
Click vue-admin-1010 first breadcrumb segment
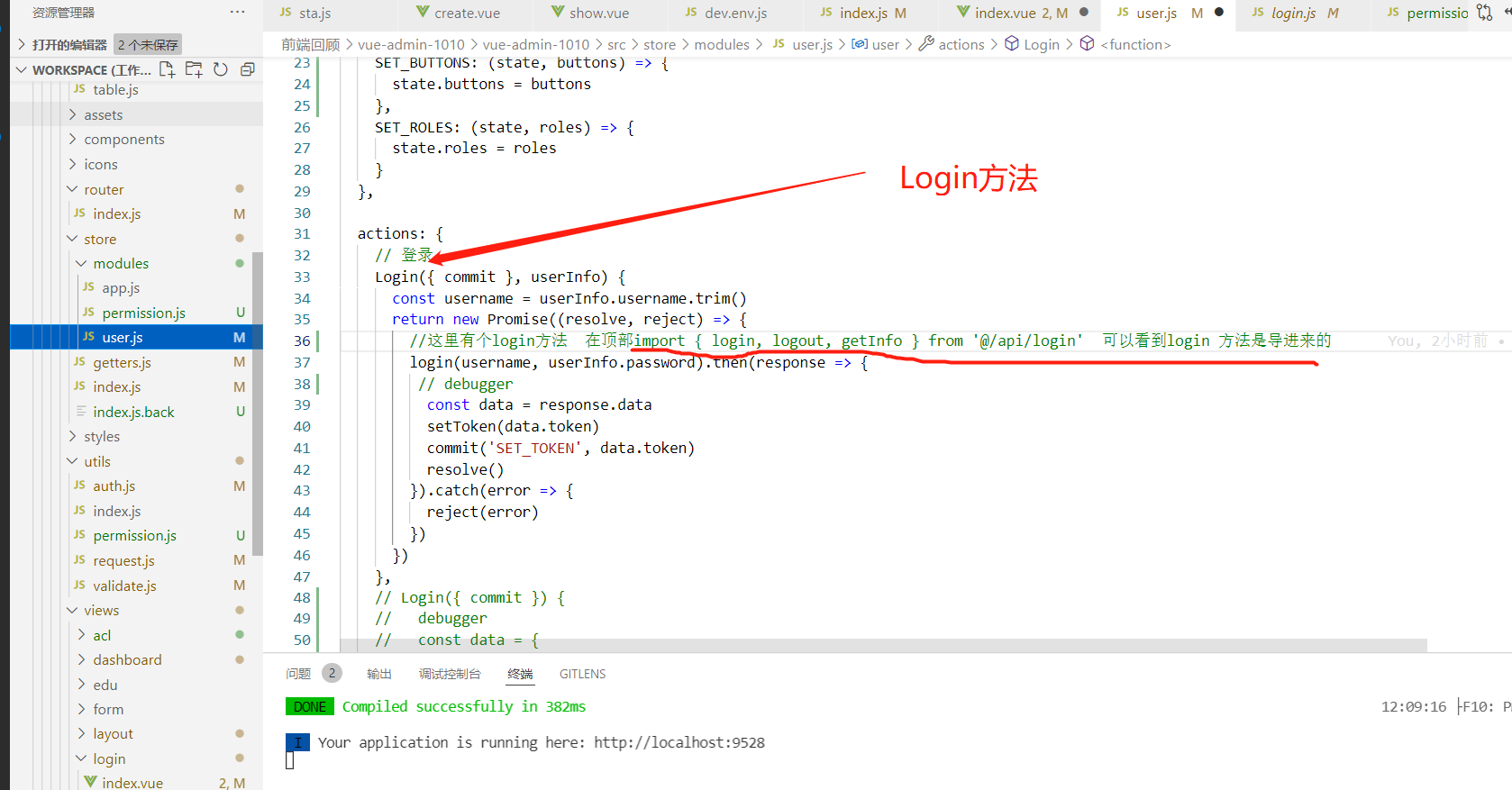411,44
